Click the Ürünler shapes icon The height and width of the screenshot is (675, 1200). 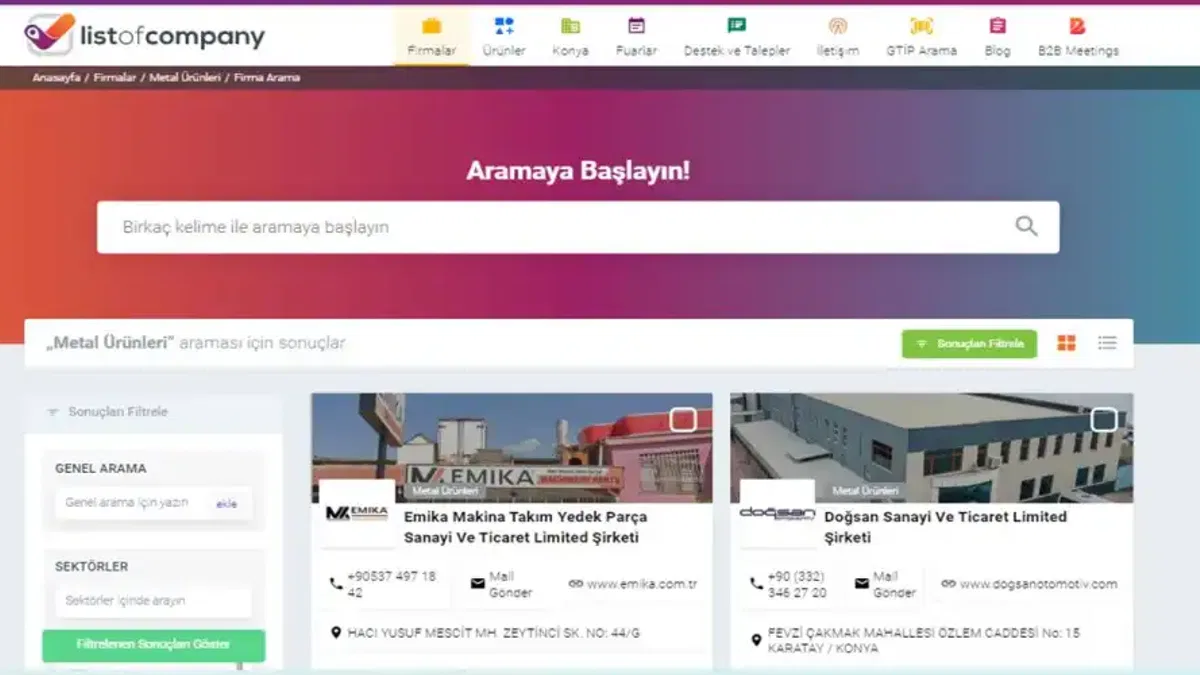pos(504,26)
